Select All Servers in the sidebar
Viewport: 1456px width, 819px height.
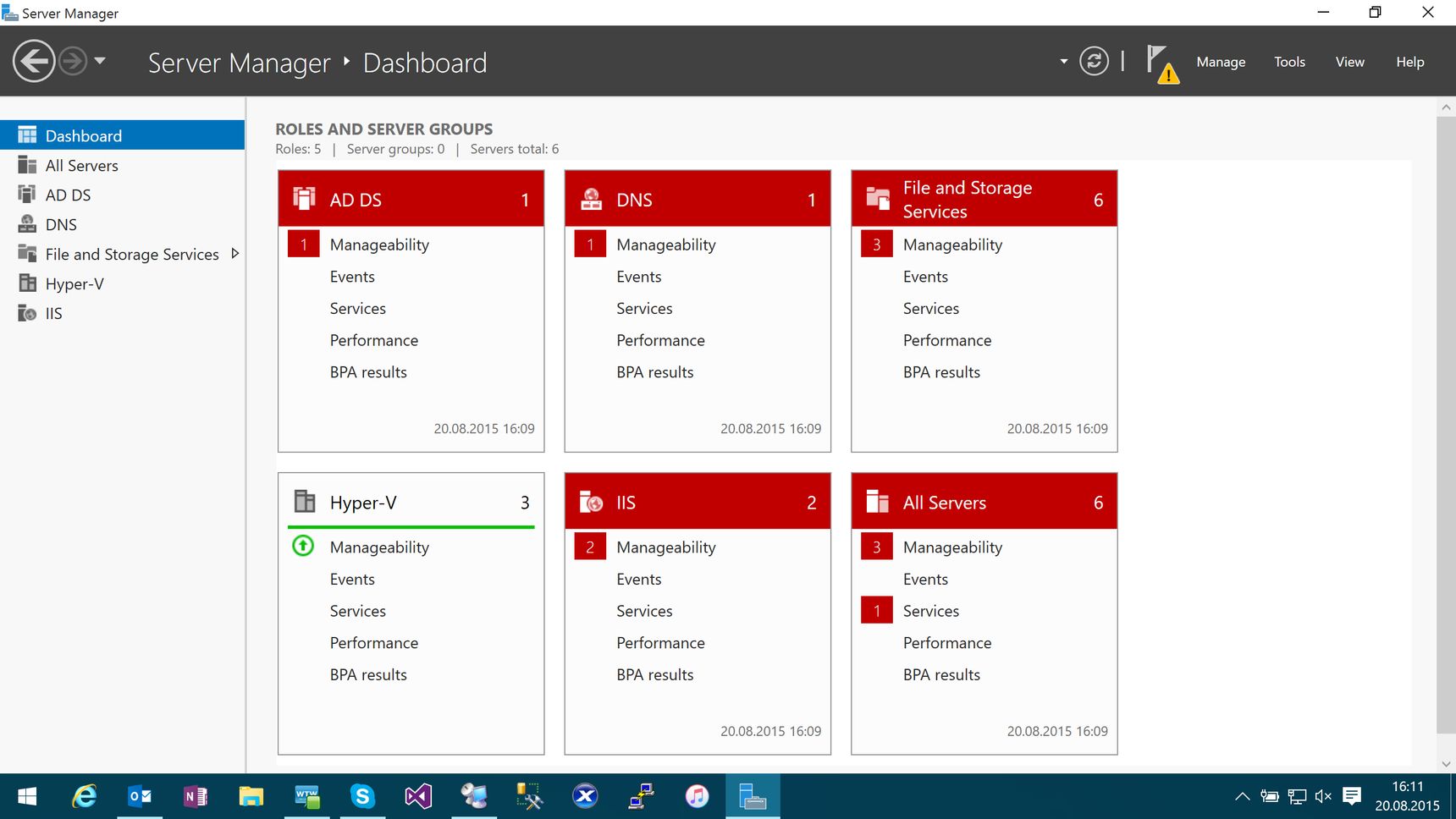123,166
